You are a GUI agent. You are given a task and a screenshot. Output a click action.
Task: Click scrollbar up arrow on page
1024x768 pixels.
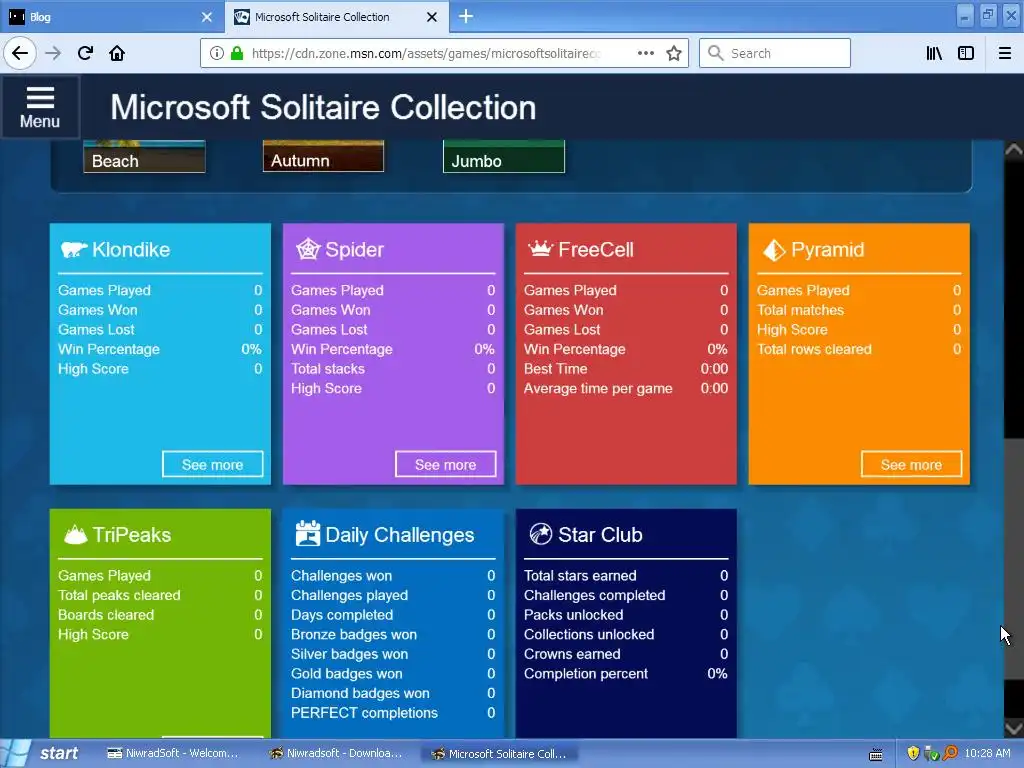click(x=1014, y=150)
